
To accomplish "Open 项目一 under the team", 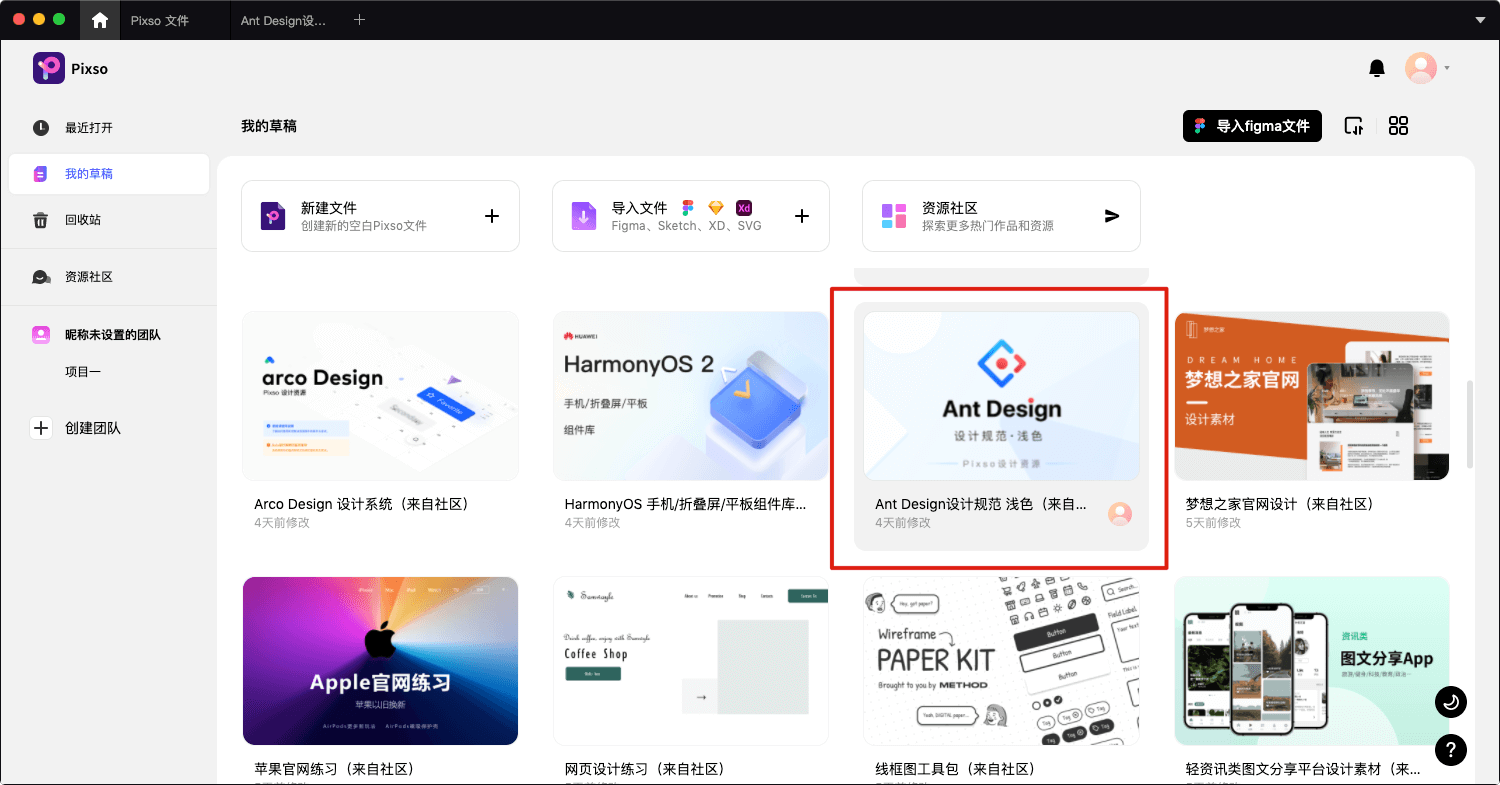I will (x=83, y=372).
